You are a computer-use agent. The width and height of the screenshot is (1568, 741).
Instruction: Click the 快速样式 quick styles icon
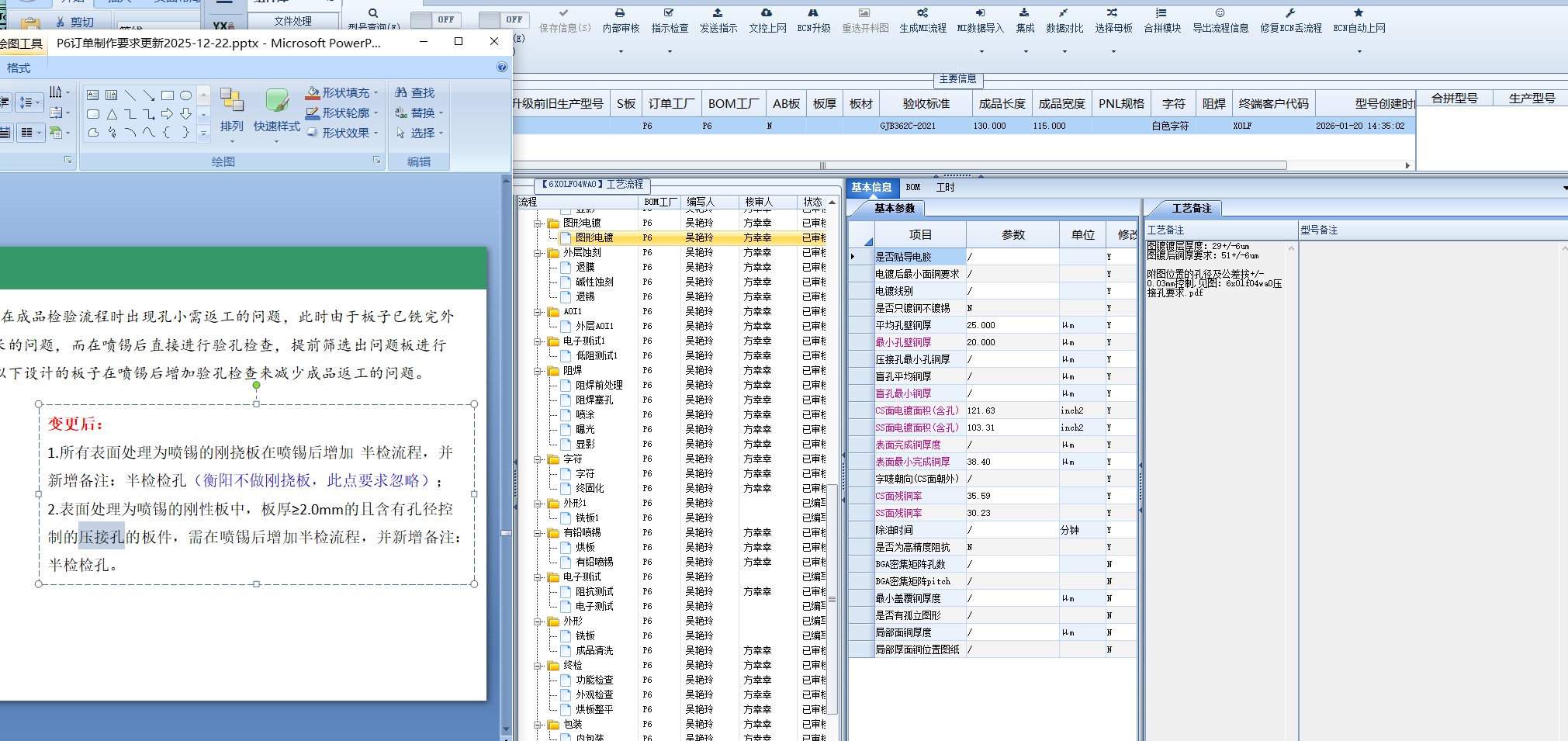[277, 101]
